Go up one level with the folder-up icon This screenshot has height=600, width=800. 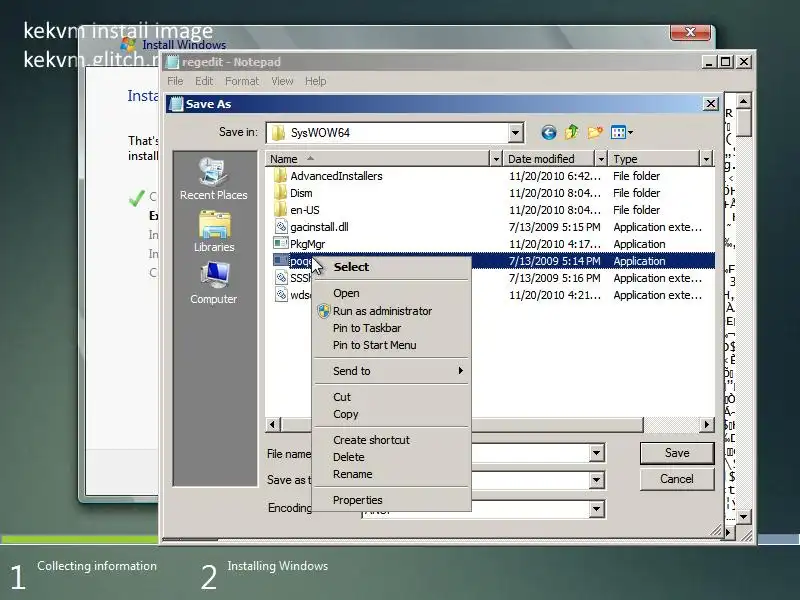(x=571, y=133)
